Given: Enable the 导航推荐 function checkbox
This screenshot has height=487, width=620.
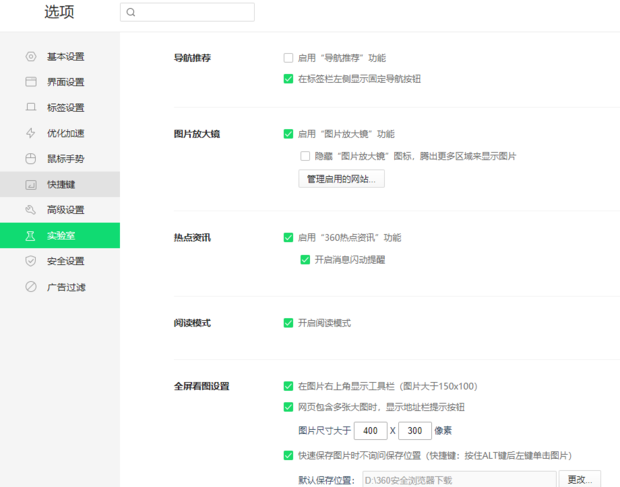Looking at the screenshot, I should coord(288,58).
